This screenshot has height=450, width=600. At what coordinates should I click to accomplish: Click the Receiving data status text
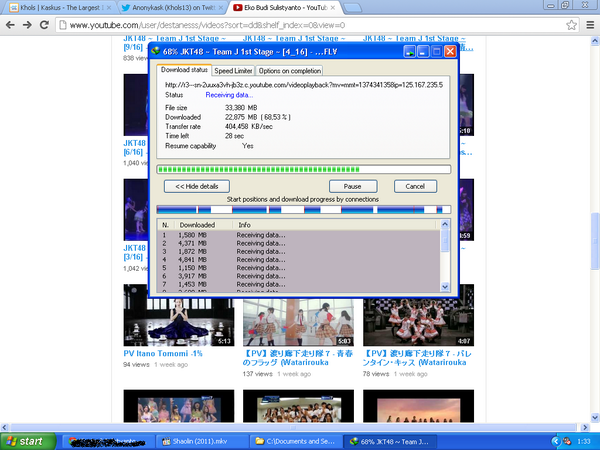click(229, 95)
